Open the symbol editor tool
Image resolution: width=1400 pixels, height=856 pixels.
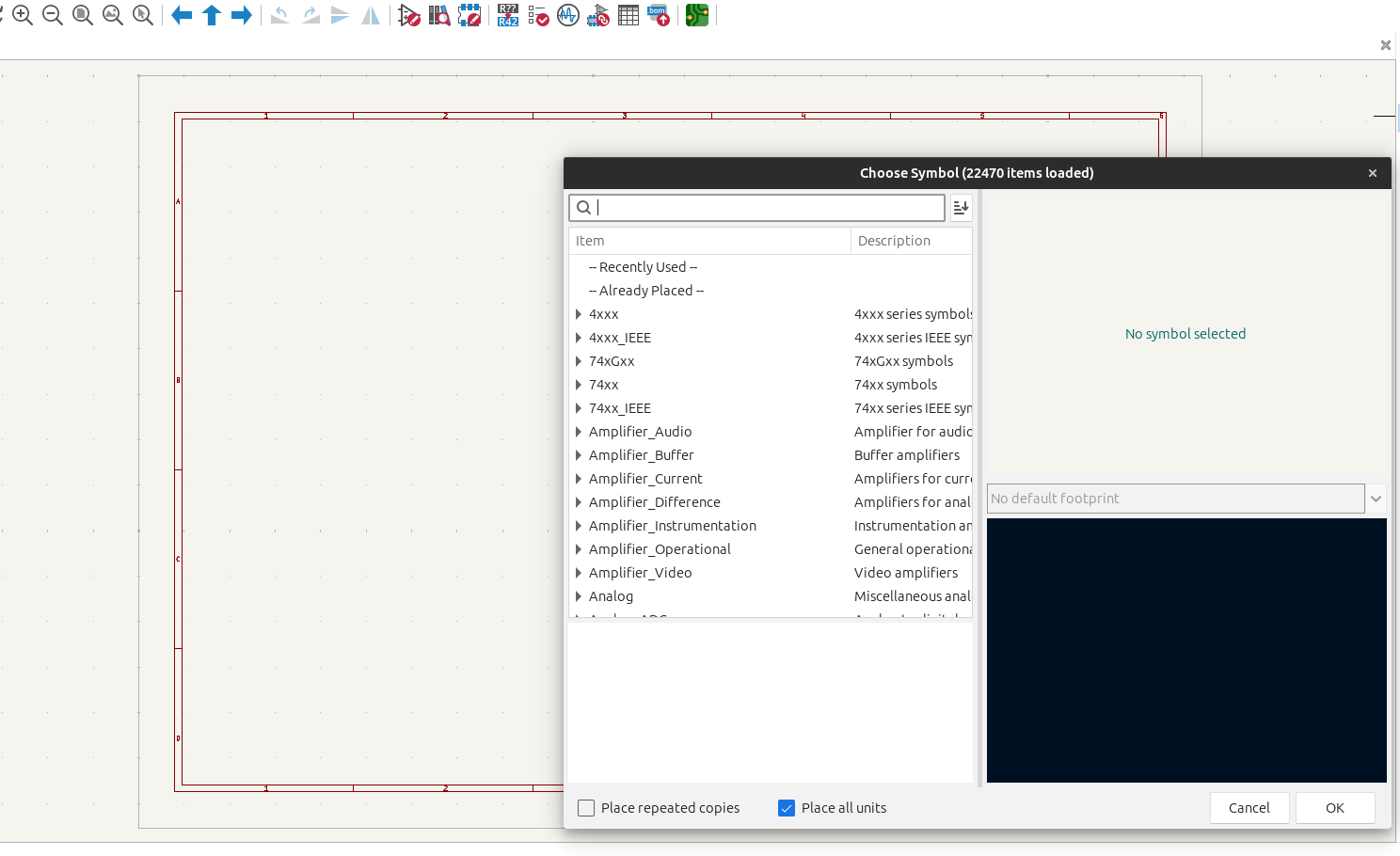click(x=409, y=16)
